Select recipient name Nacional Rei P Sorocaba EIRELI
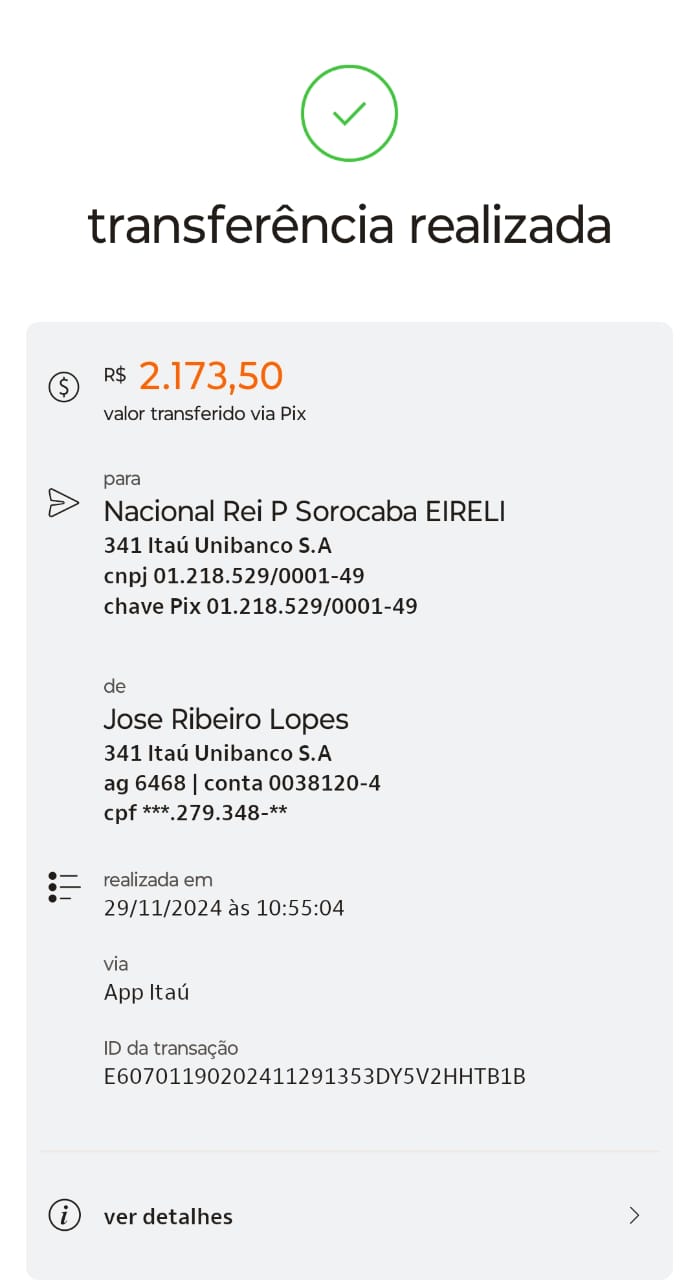Screen dimensions: 699x1280 pos(304,512)
